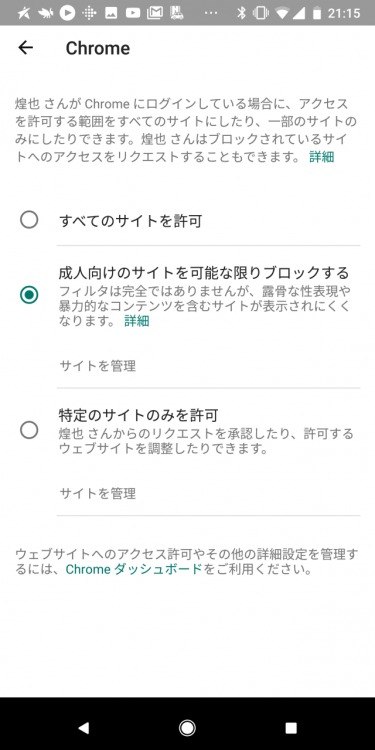Tap the Android recent apps square
The height and width of the screenshot is (750, 375).
coord(291,728)
